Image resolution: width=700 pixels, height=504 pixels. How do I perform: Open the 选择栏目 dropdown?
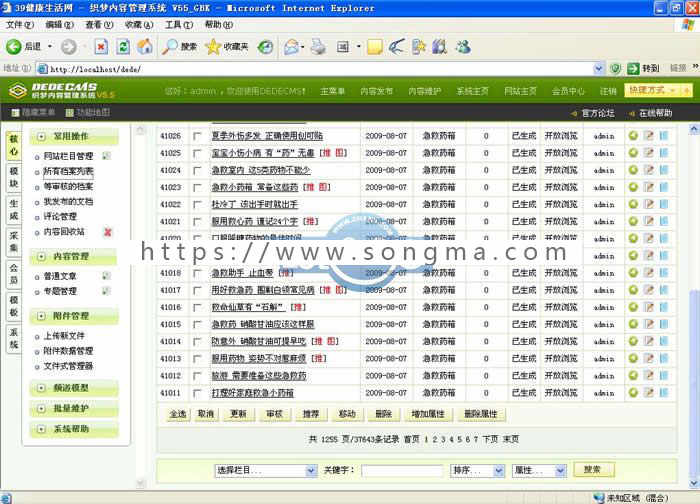[x=266, y=470]
